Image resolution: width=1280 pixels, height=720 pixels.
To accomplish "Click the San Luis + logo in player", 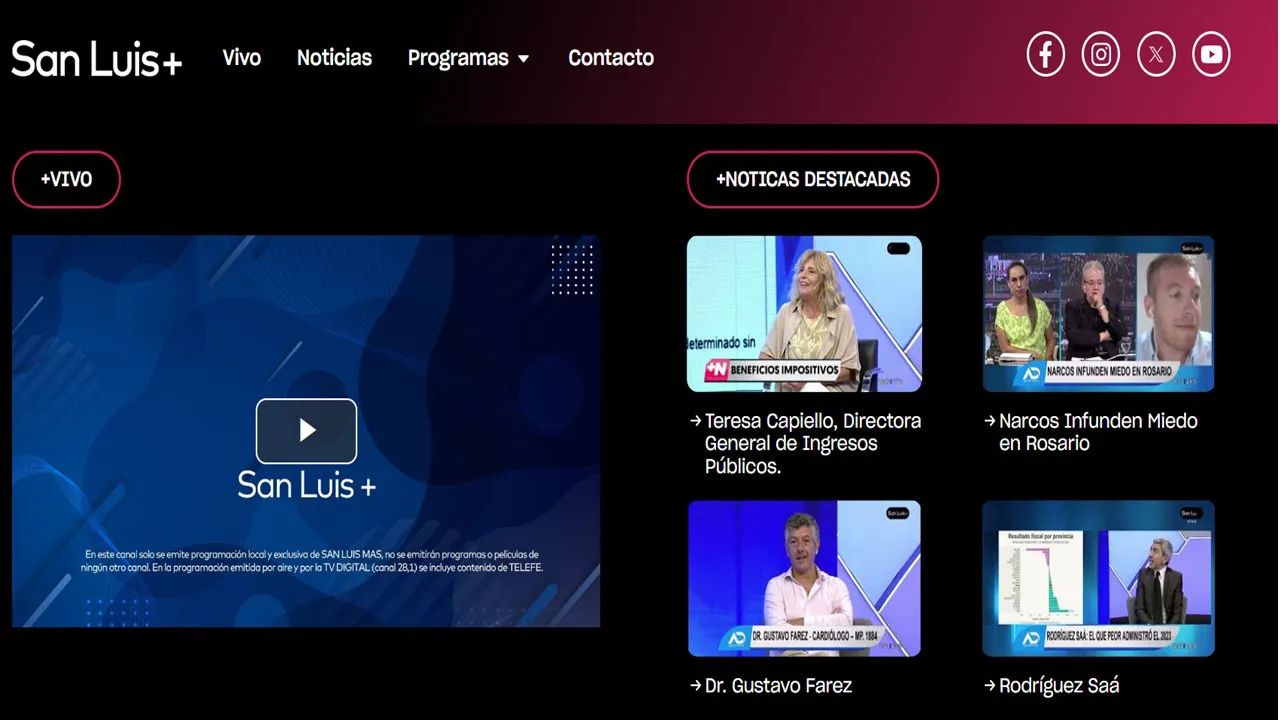I will [x=306, y=485].
